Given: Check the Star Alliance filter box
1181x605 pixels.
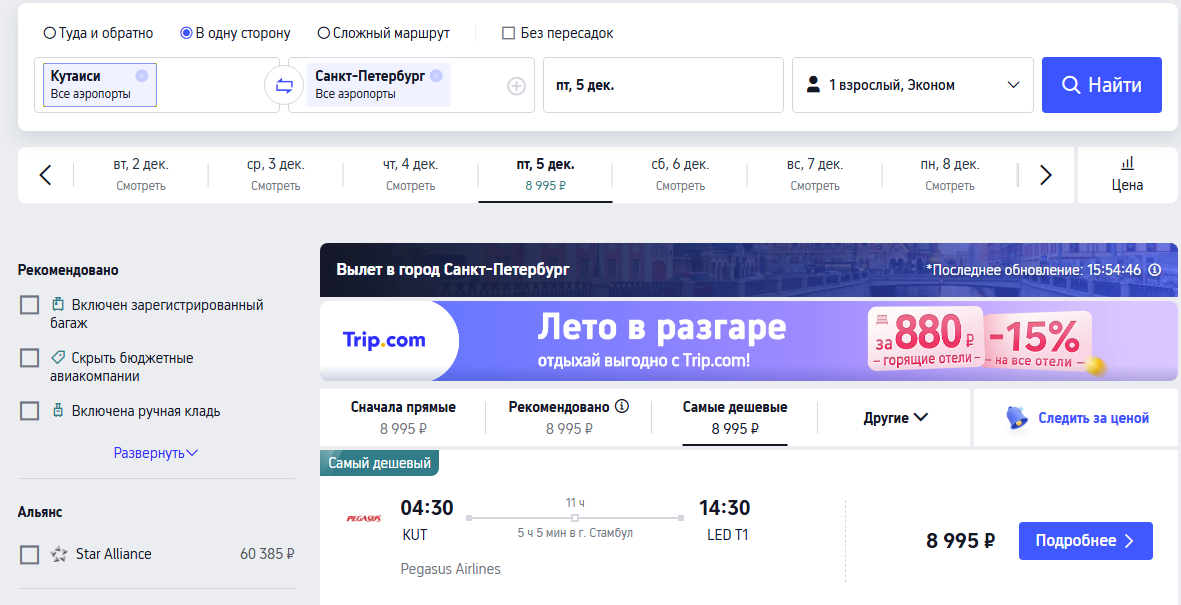Looking at the screenshot, I should 29,555.
